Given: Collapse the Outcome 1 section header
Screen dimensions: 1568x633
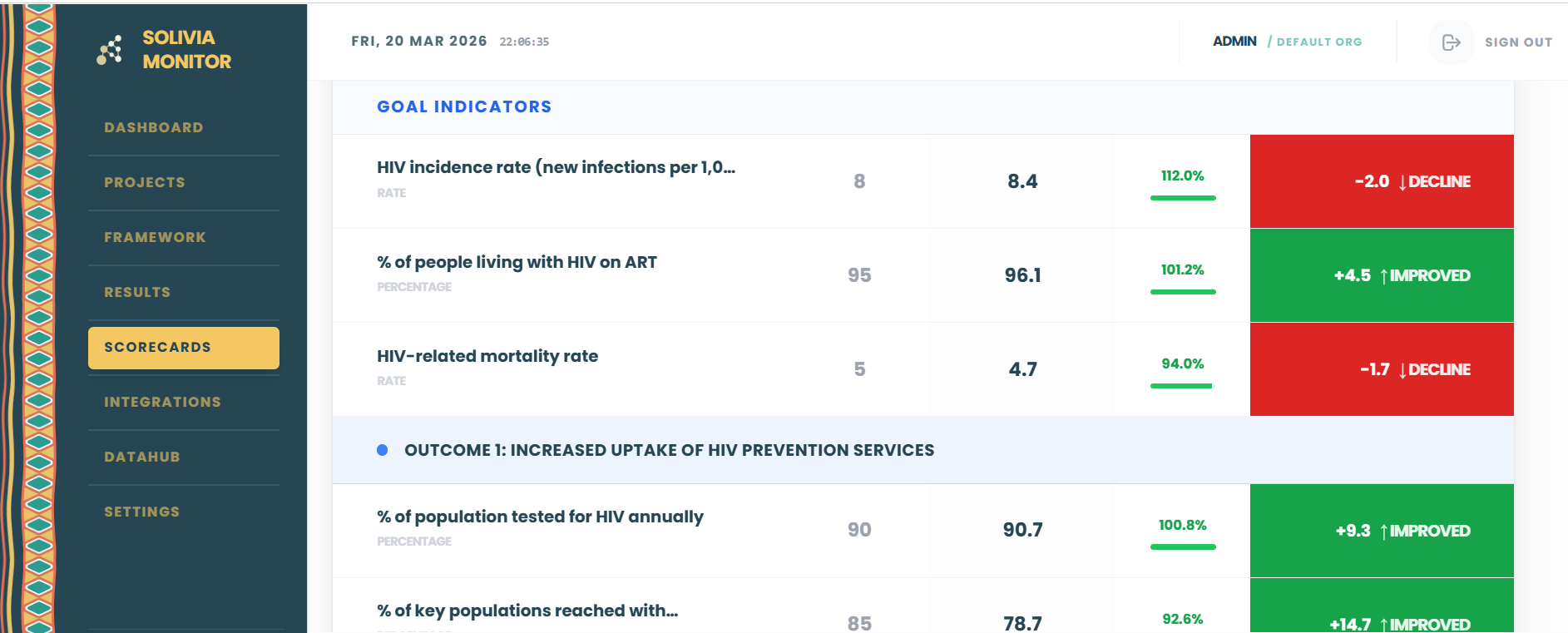Looking at the screenshot, I should click(x=923, y=450).
